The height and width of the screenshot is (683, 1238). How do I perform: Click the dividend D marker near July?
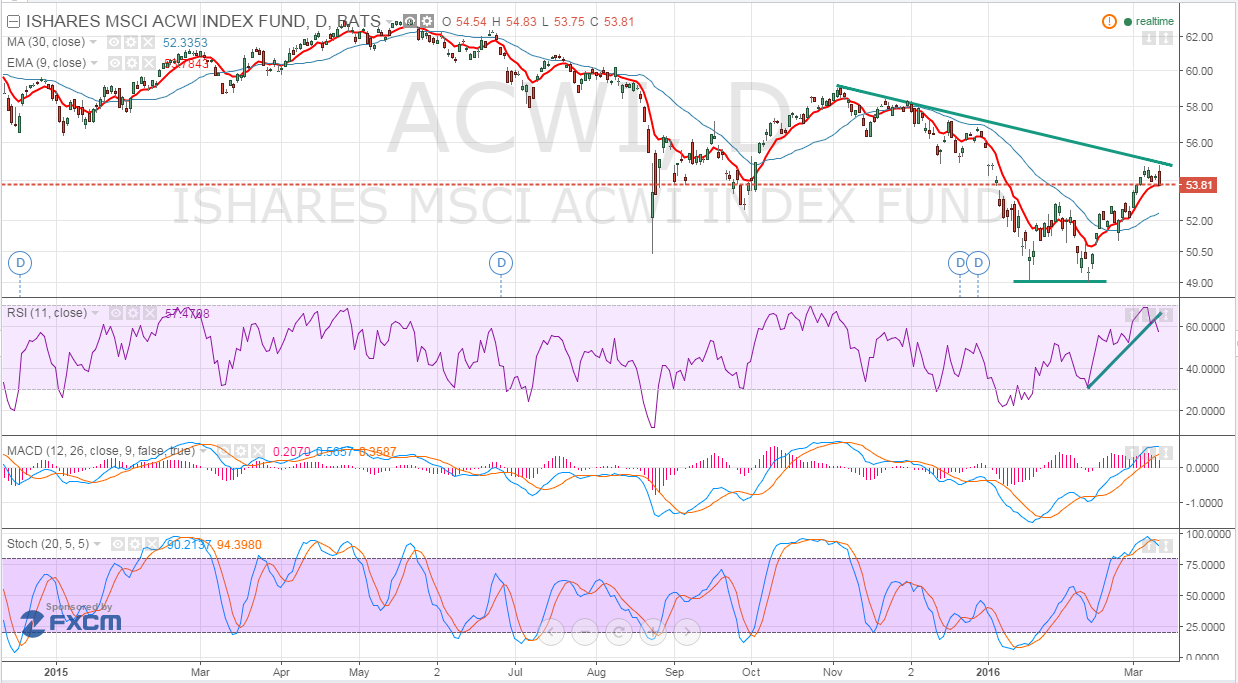[x=500, y=263]
